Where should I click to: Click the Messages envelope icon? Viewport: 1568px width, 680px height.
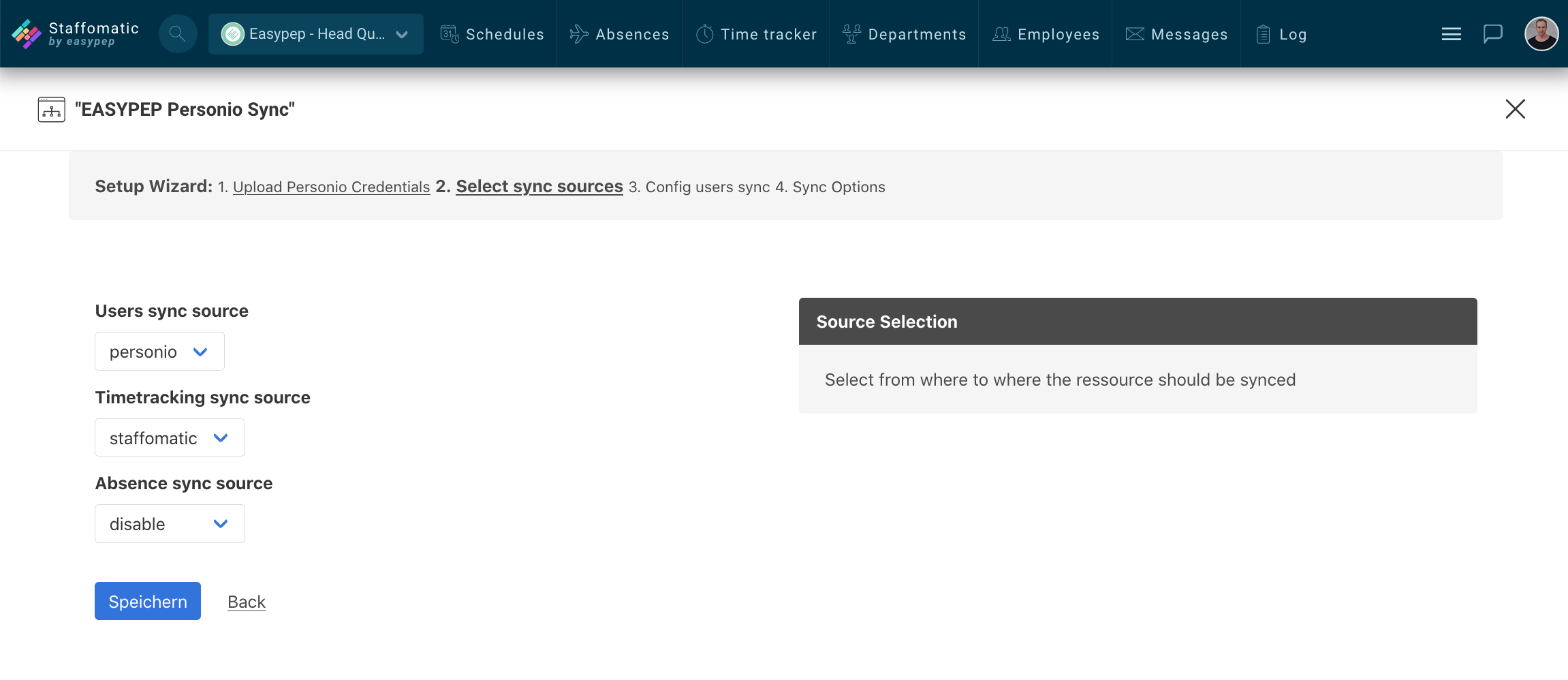1135,34
